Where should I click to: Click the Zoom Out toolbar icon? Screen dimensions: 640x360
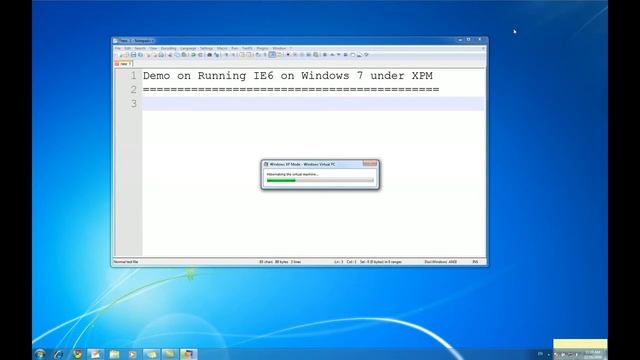(x=233, y=55)
